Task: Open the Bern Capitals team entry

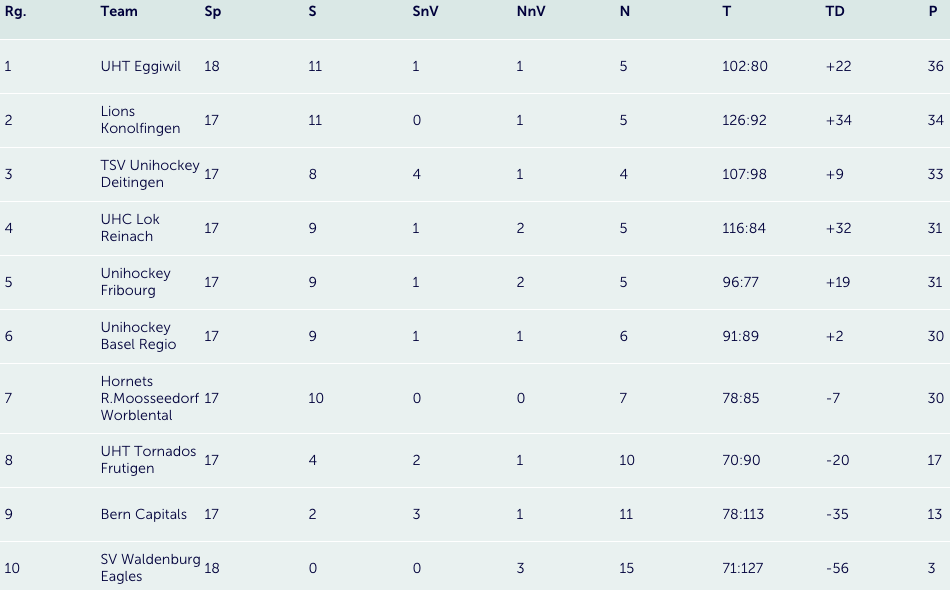Action: (x=144, y=514)
